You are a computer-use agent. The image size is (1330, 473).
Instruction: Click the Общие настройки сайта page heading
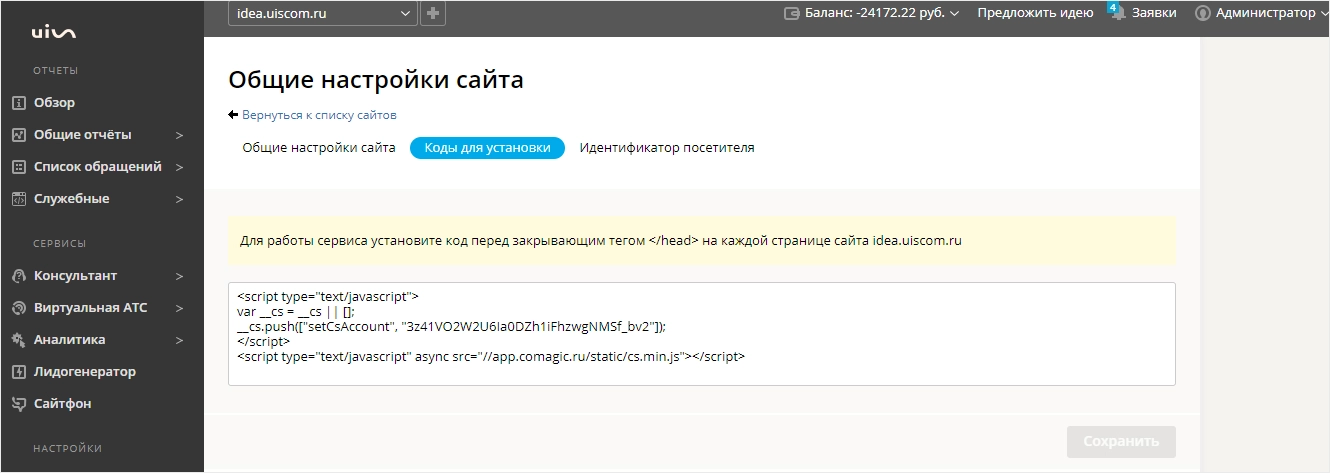coord(376,80)
